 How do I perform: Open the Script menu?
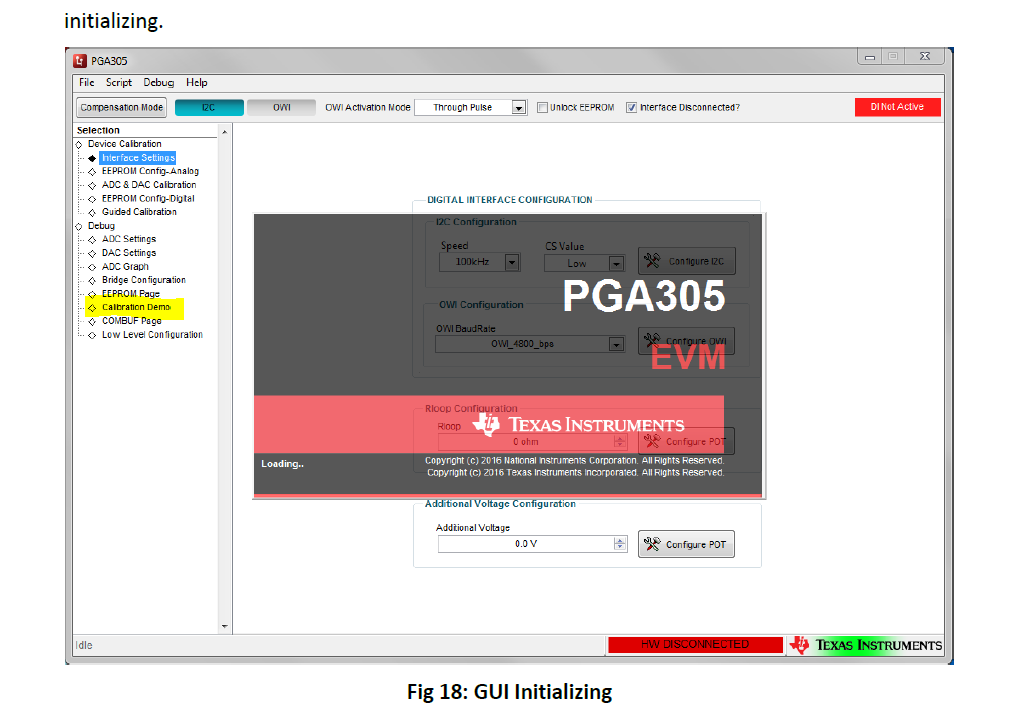tap(119, 83)
